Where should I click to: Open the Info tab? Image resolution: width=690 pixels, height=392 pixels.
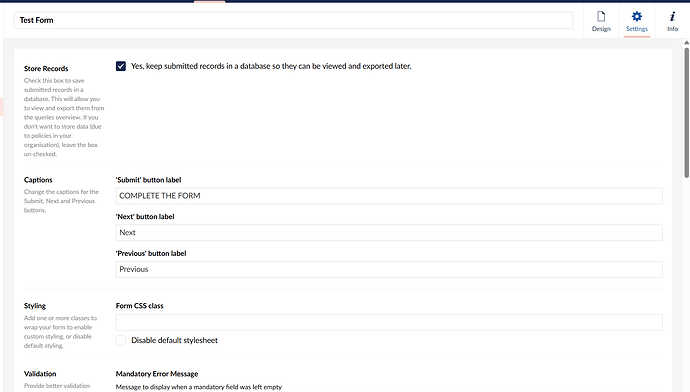click(x=672, y=21)
